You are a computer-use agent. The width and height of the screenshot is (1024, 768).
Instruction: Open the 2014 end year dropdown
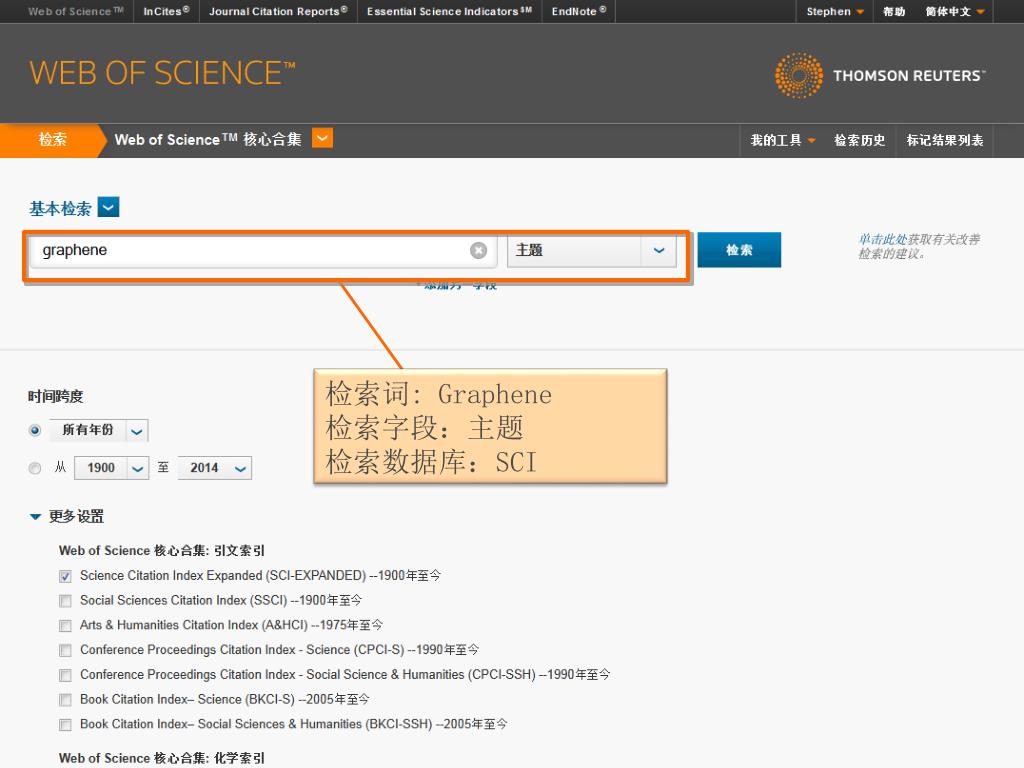pos(215,468)
